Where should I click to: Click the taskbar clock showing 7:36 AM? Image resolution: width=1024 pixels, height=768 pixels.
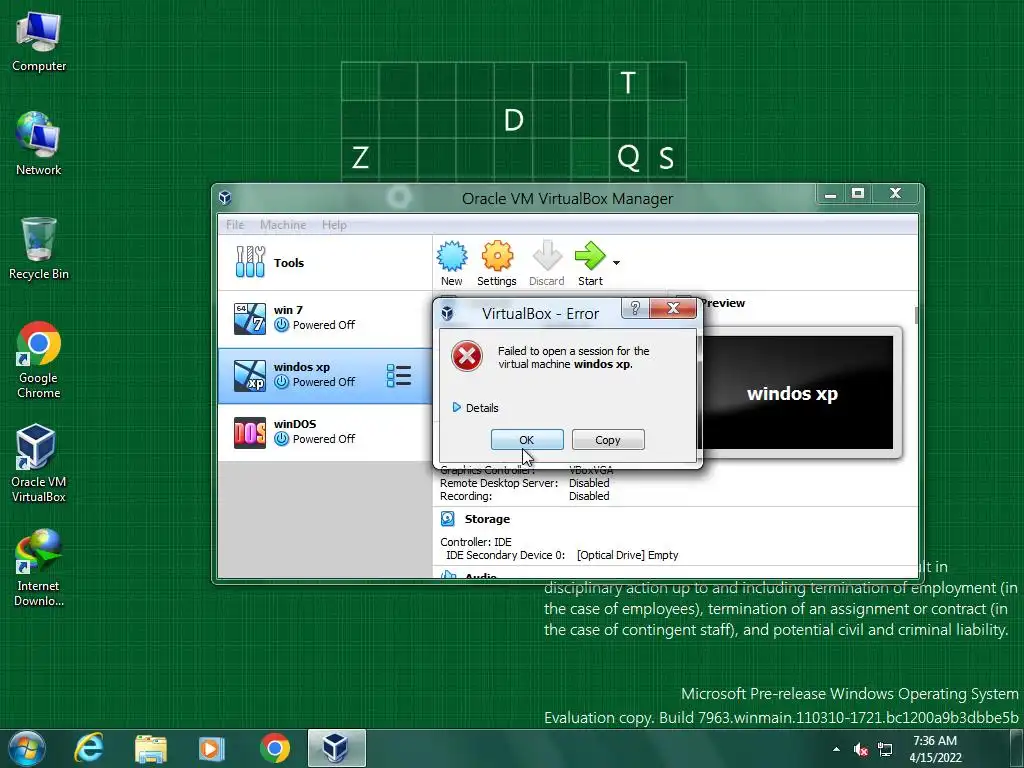pos(935,749)
